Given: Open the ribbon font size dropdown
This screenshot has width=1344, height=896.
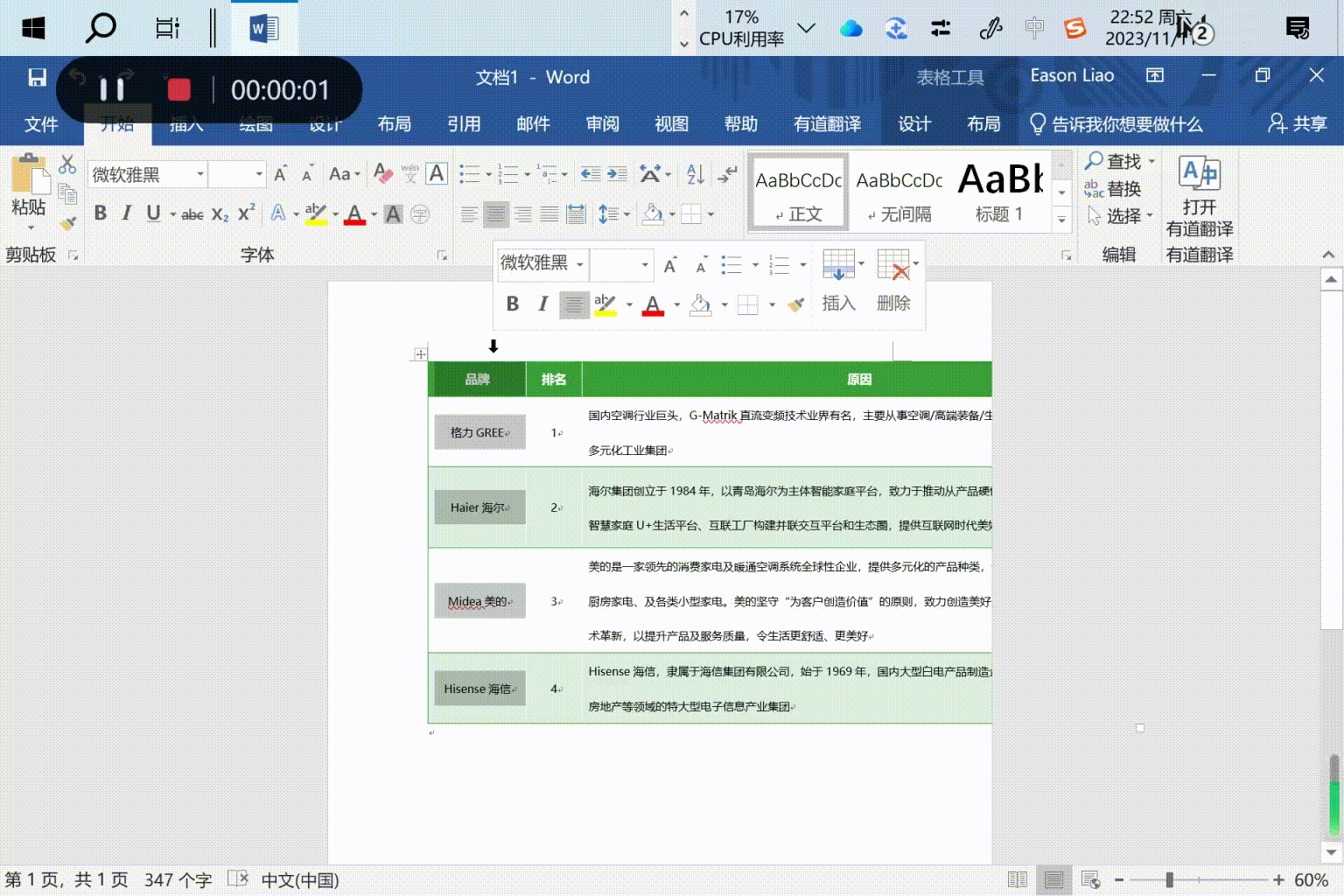Looking at the screenshot, I should 259,174.
